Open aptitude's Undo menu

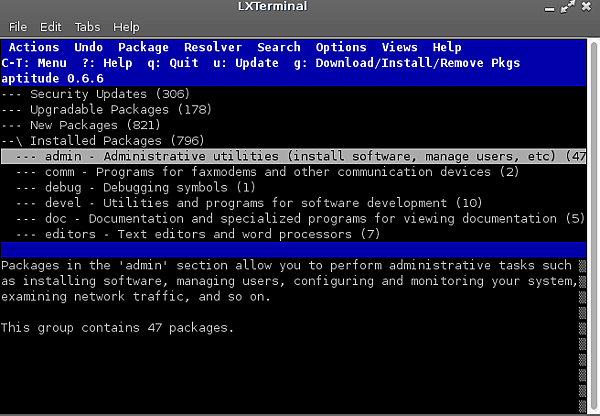[88, 47]
